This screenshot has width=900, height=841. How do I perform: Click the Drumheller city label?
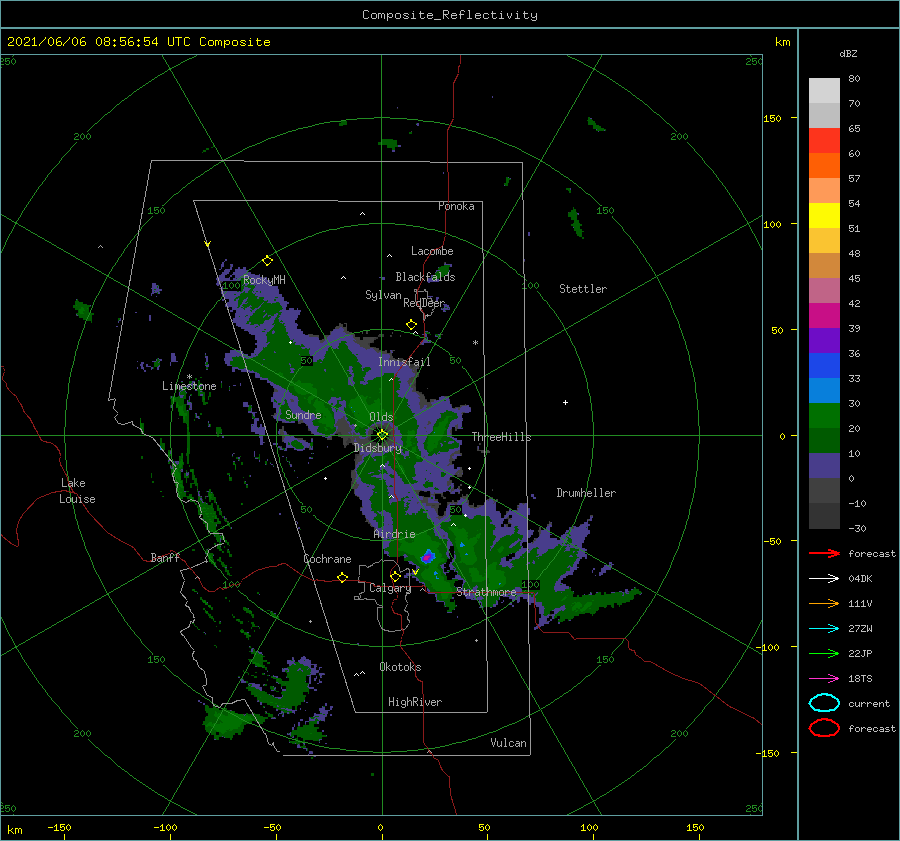click(x=586, y=493)
